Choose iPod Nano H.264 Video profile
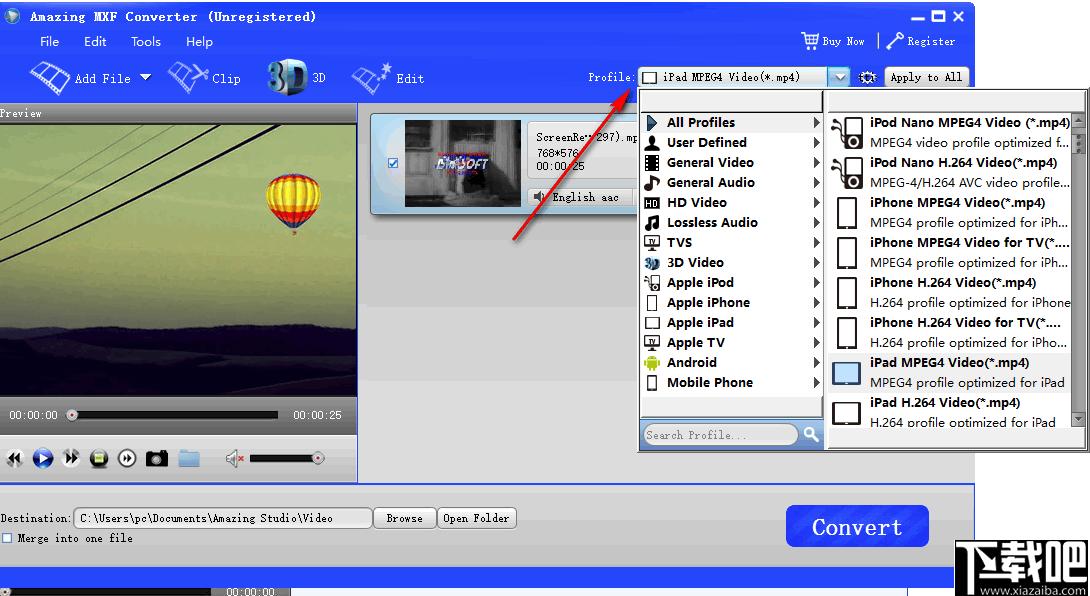 [950, 173]
